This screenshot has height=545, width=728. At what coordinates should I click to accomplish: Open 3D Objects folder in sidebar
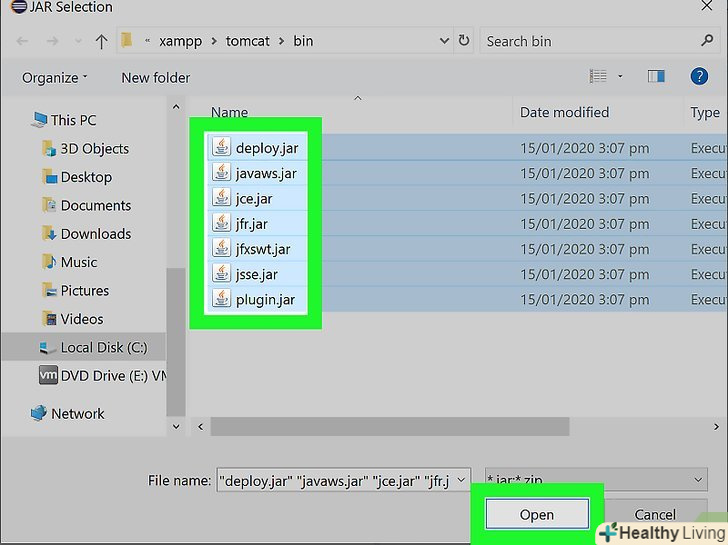85,149
